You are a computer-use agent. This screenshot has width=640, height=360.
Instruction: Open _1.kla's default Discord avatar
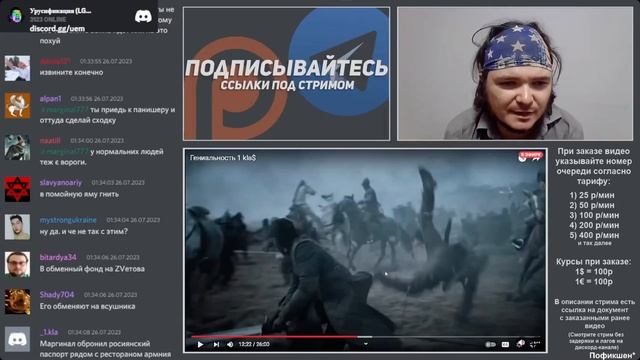coord(17,339)
